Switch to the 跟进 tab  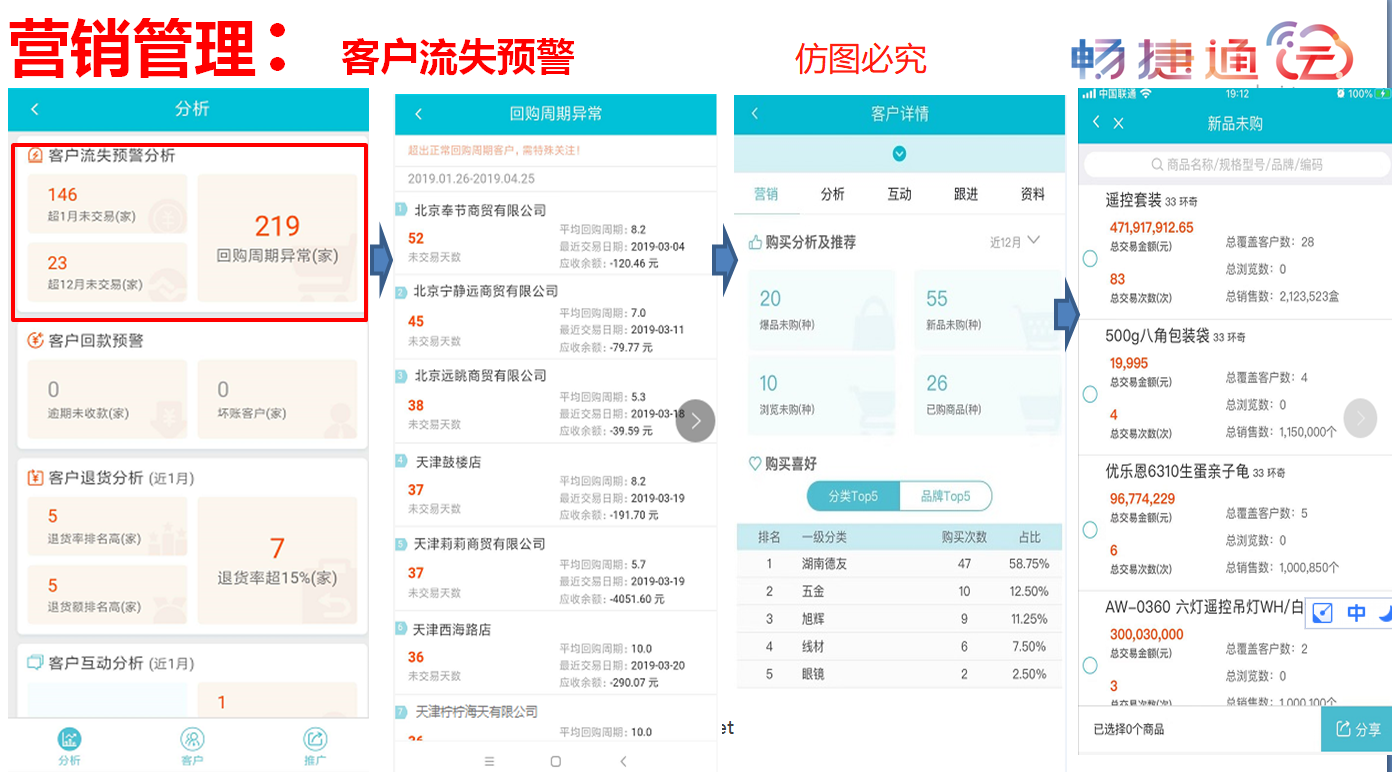pyautogui.click(x=966, y=194)
